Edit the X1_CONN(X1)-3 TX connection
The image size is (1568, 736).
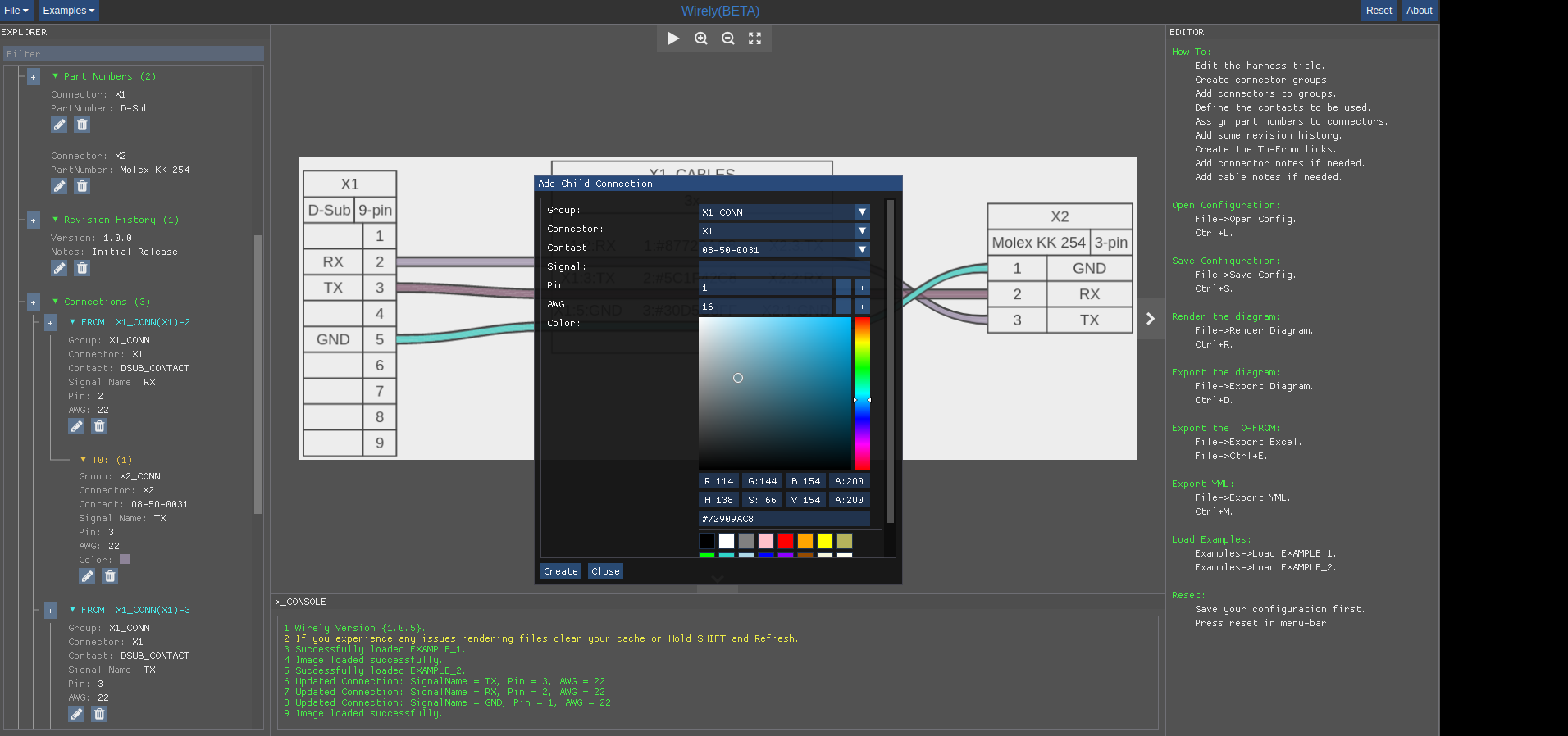[x=76, y=714]
